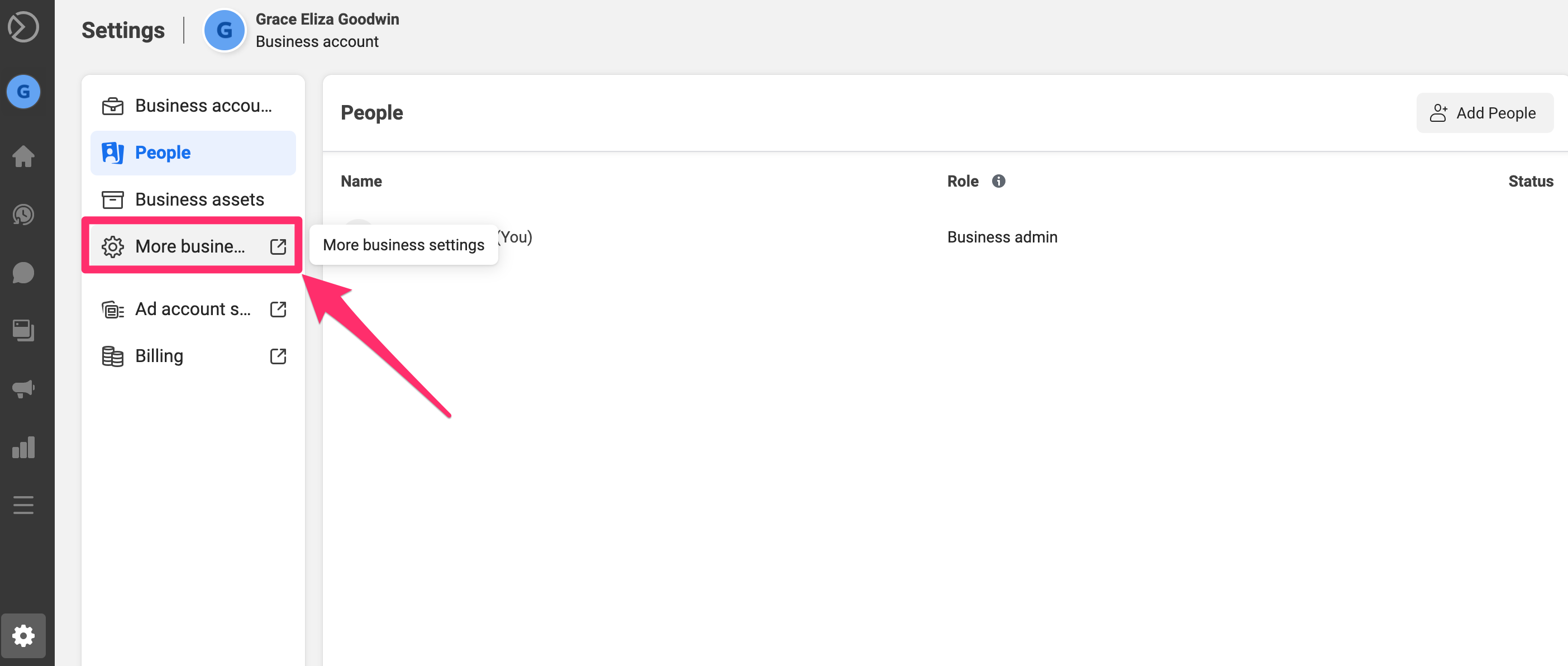Open More business settings gear icon
Viewport: 1568px width, 666px height.
(112, 245)
